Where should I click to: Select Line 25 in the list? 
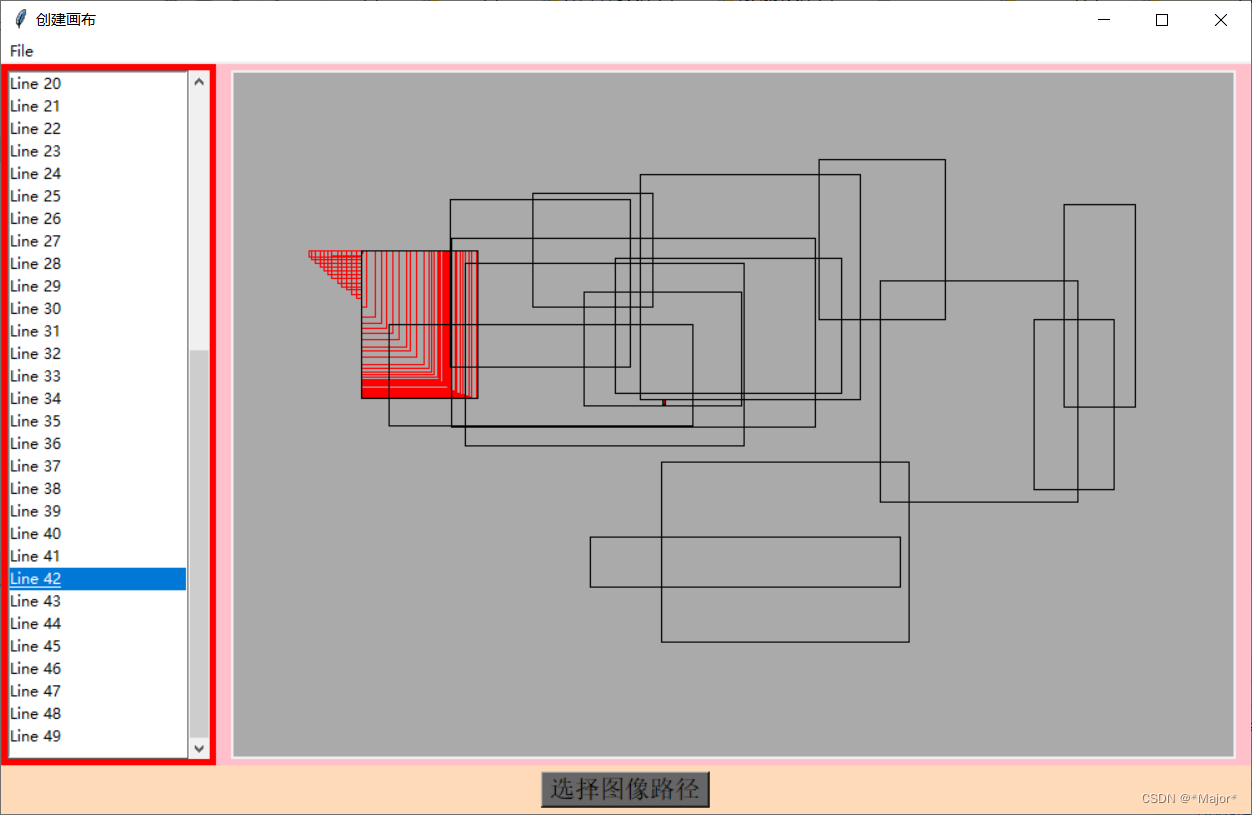(x=97, y=196)
